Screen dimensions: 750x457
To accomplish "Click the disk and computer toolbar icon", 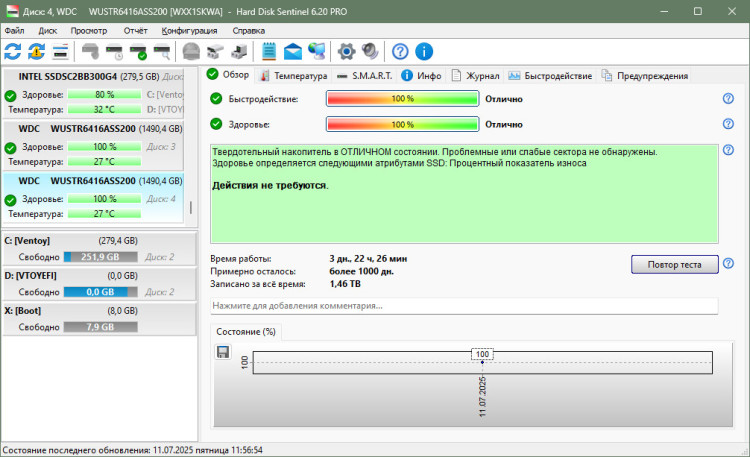I will click(239, 52).
